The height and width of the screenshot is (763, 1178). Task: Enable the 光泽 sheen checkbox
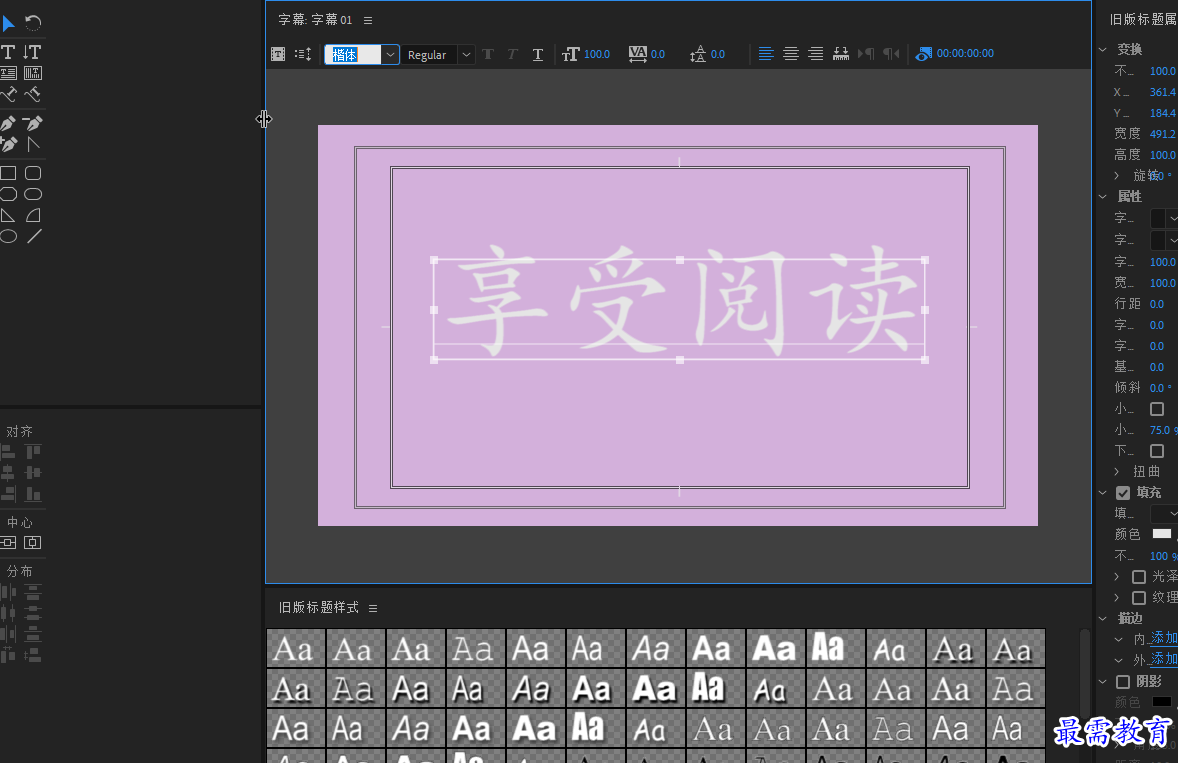pos(1139,577)
